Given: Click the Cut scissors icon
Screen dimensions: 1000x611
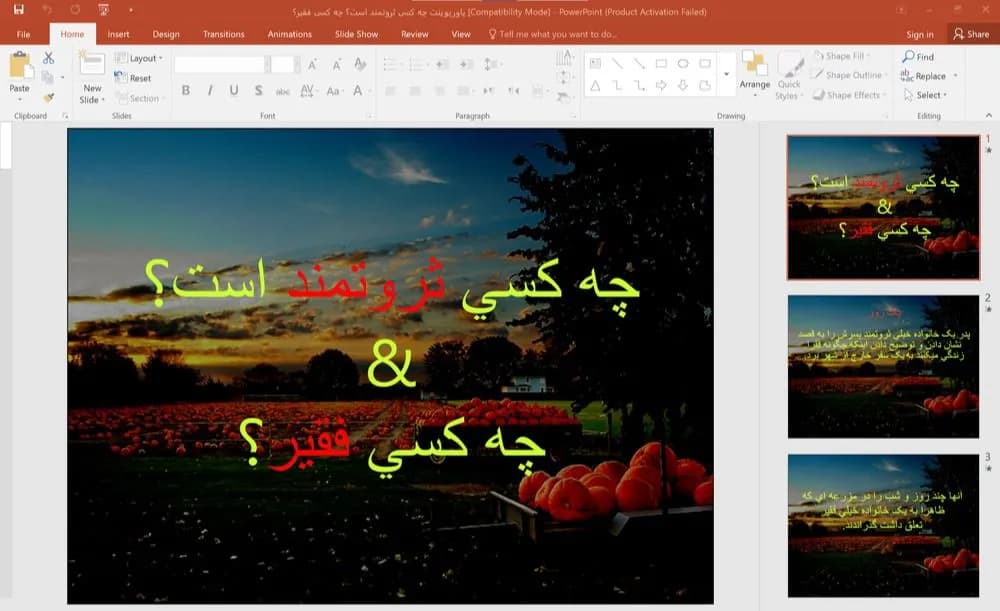Looking at the screenshot, I should pyautogui.click(x=48, y=58).
